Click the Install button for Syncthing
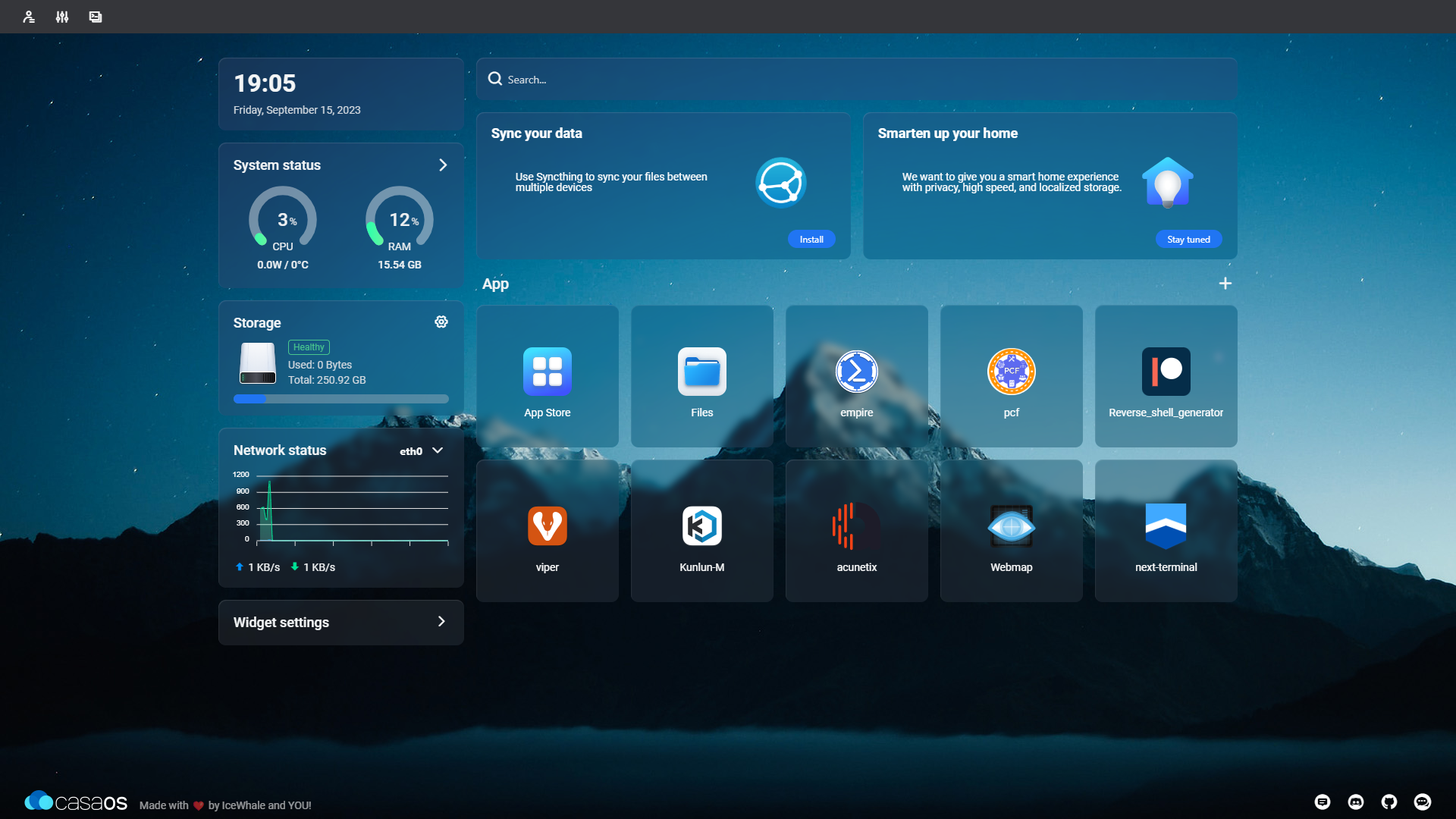This screenshot has width=1456, height=819. (x=811, y=240)
